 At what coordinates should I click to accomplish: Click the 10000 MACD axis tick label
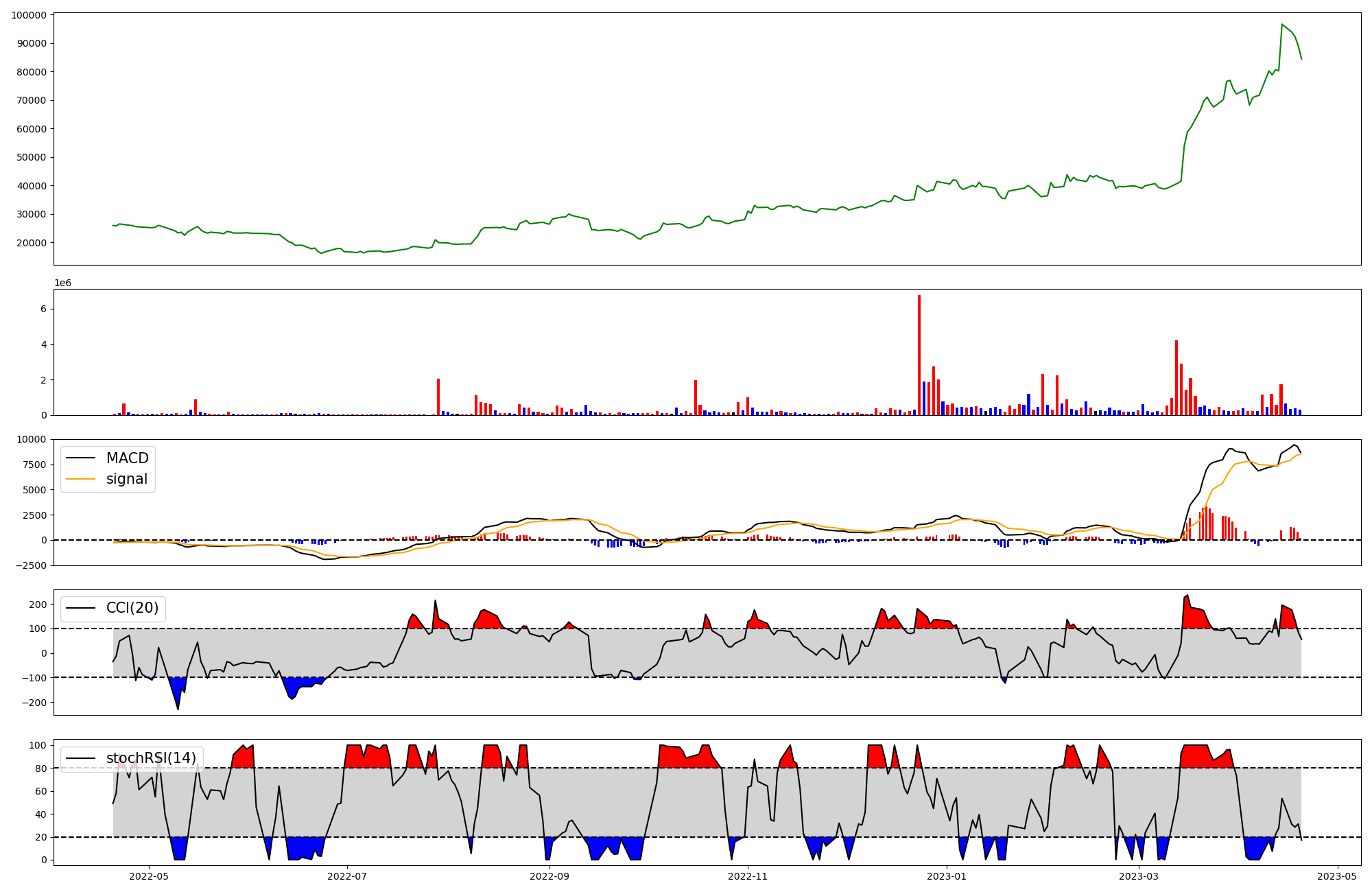(x=32, y=439)
